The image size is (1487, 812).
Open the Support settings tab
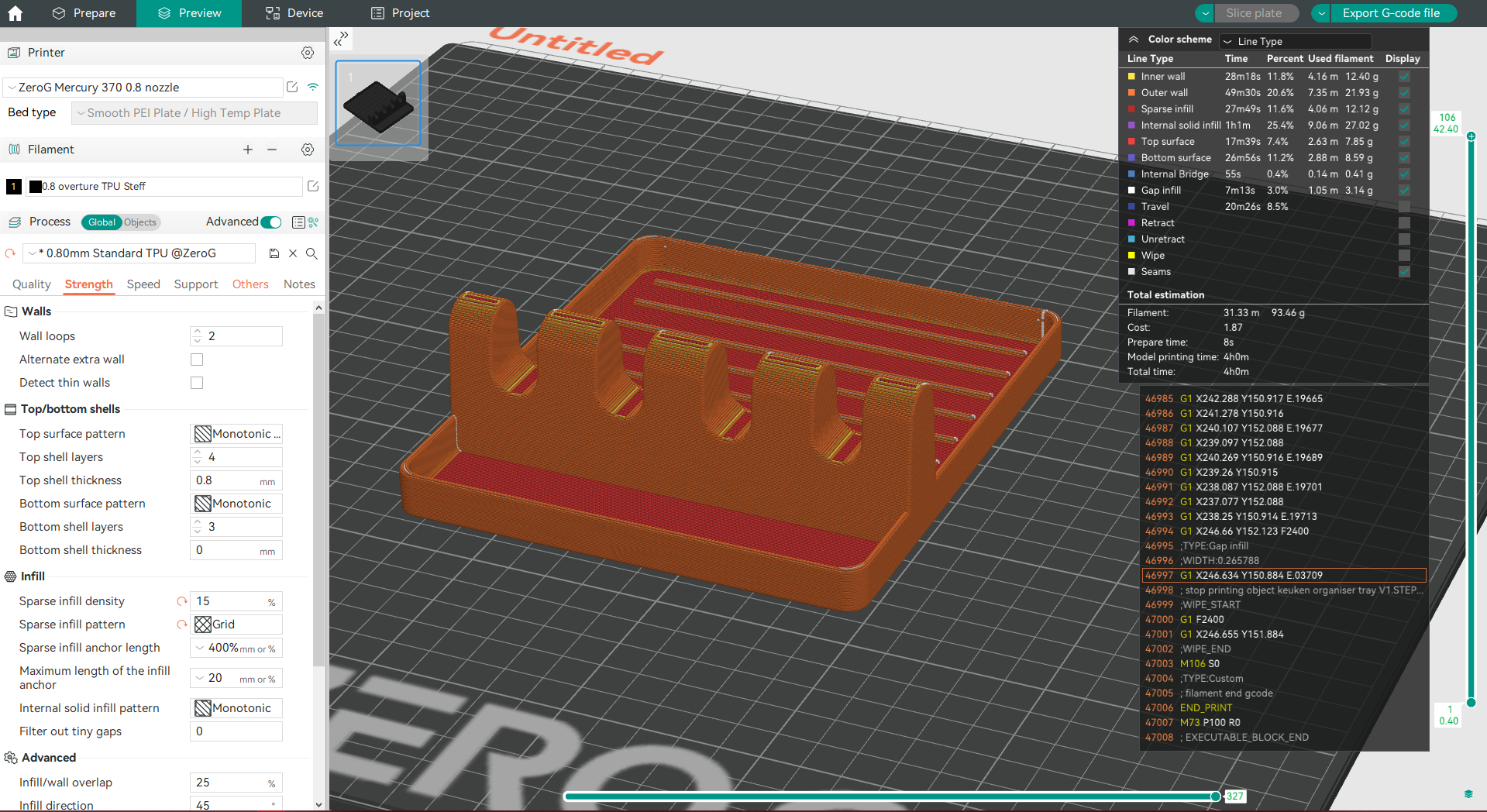(x=196, y=284)
